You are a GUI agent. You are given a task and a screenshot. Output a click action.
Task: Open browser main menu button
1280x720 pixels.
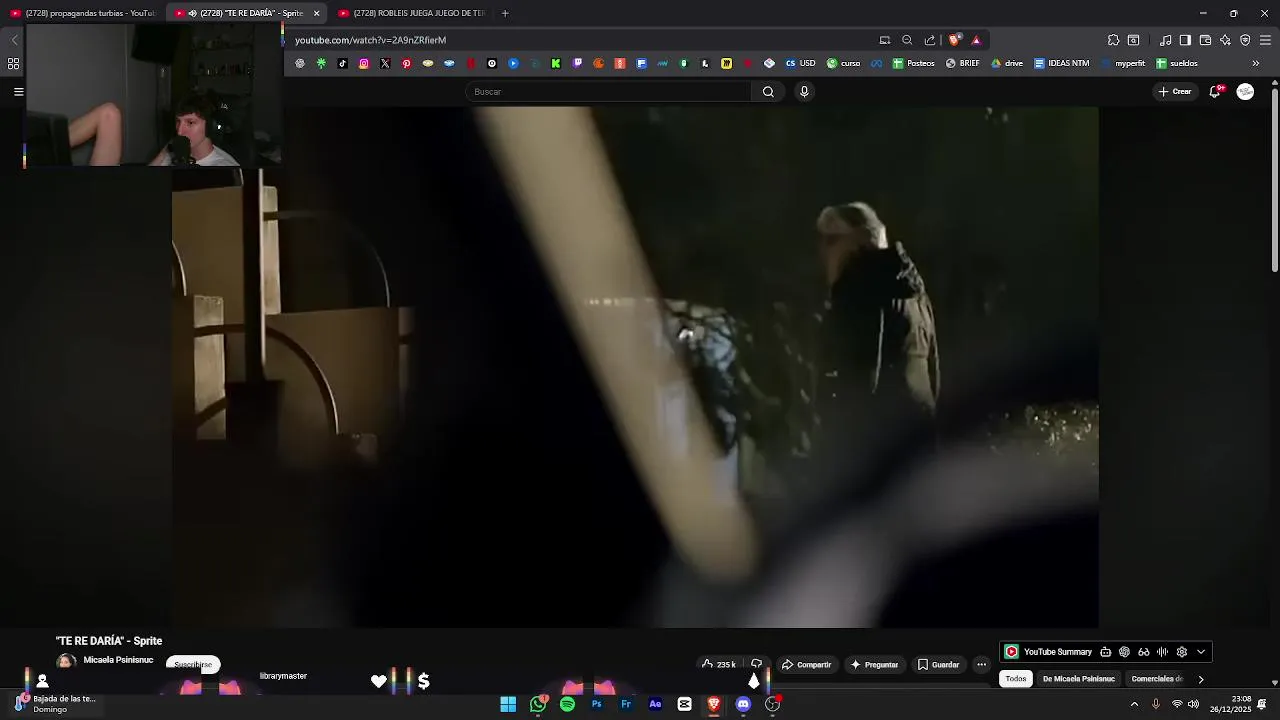coord(1265,40)
